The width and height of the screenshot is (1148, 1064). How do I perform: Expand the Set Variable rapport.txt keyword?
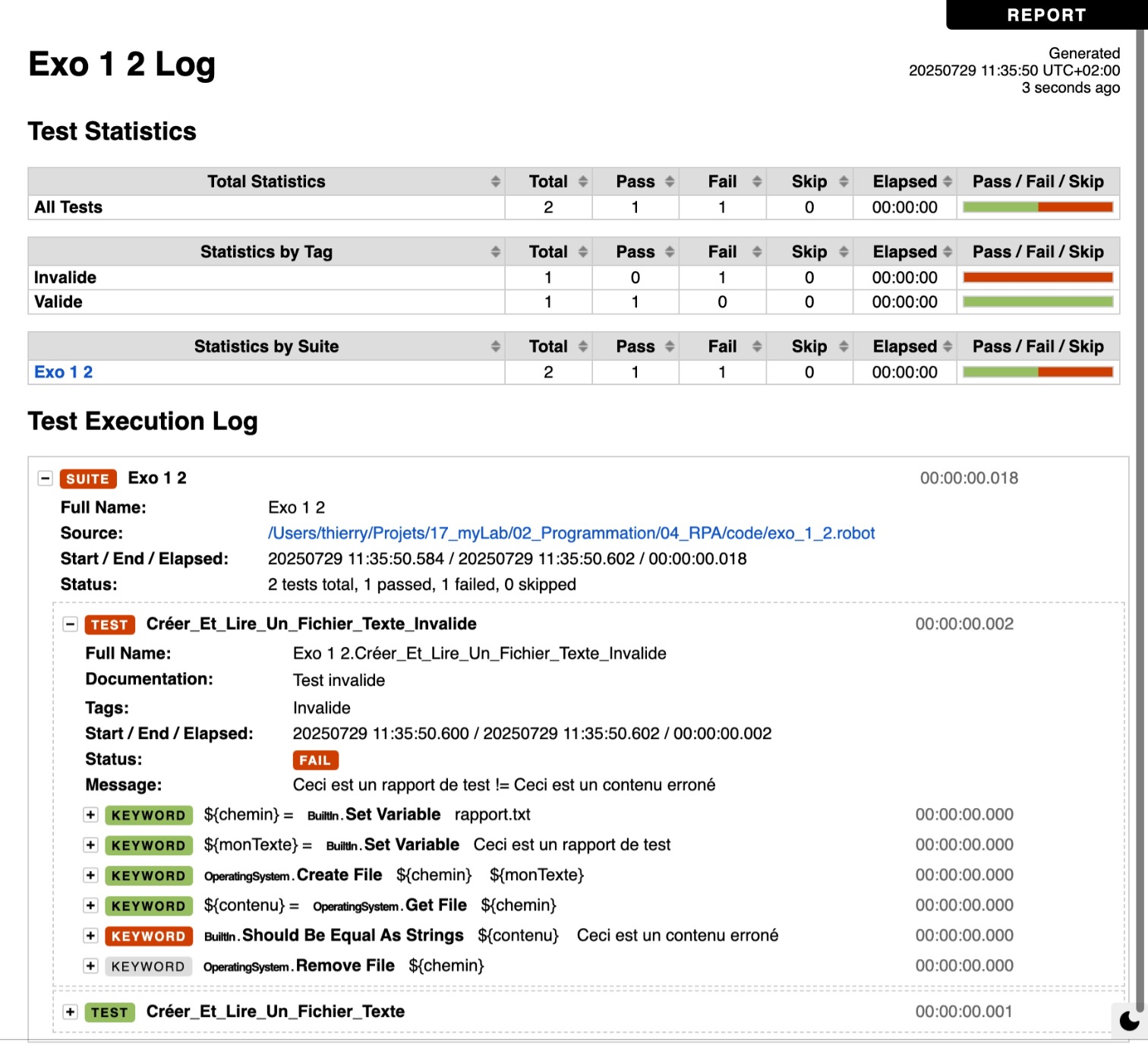[90, 815]
